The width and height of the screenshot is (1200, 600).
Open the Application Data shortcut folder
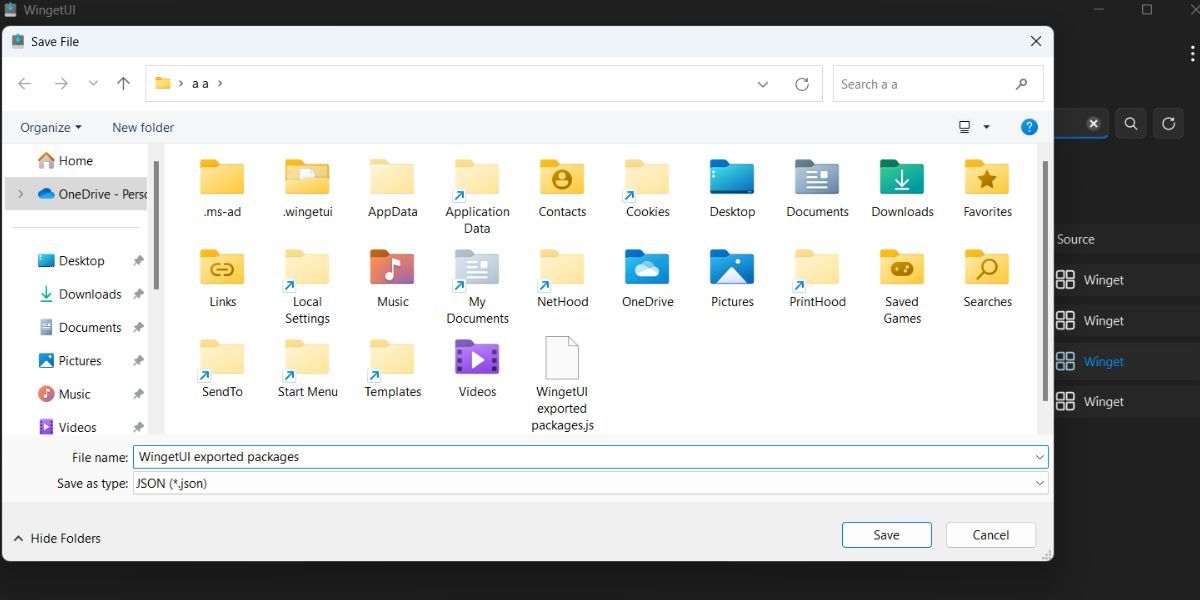pos(477,197)
